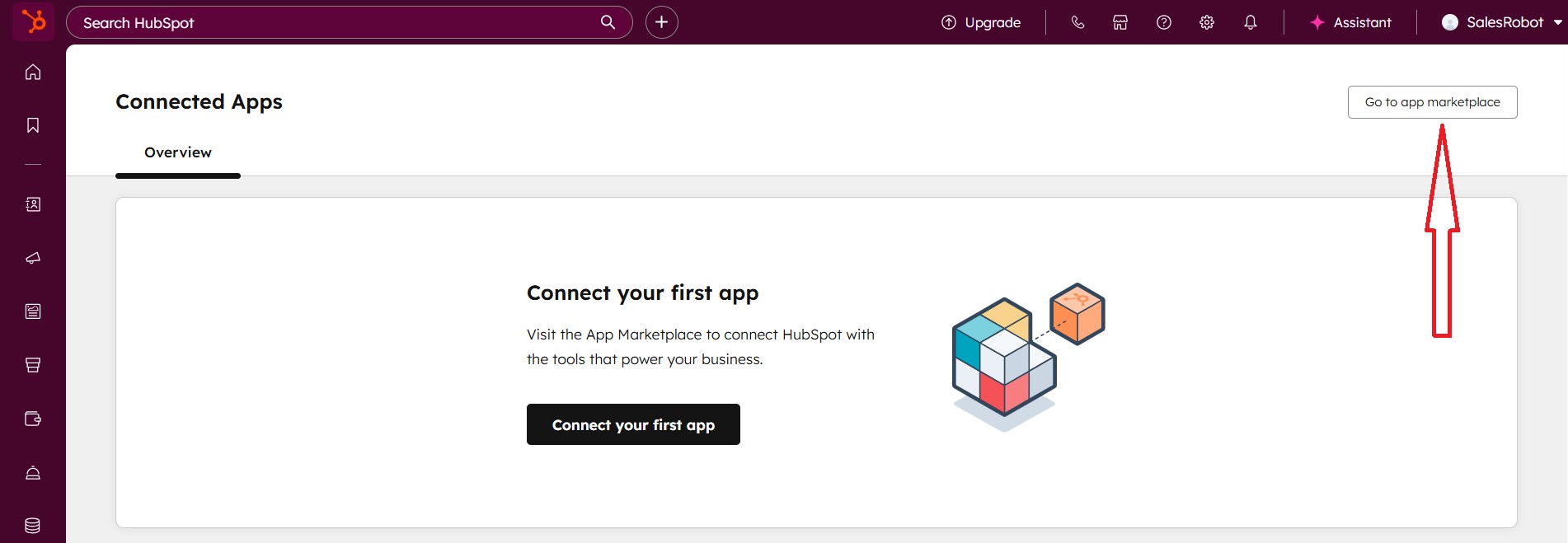The image size is (1568, 543).
Task: Open Bookmarks from the sidebar
Action: (x=33, y=125)
